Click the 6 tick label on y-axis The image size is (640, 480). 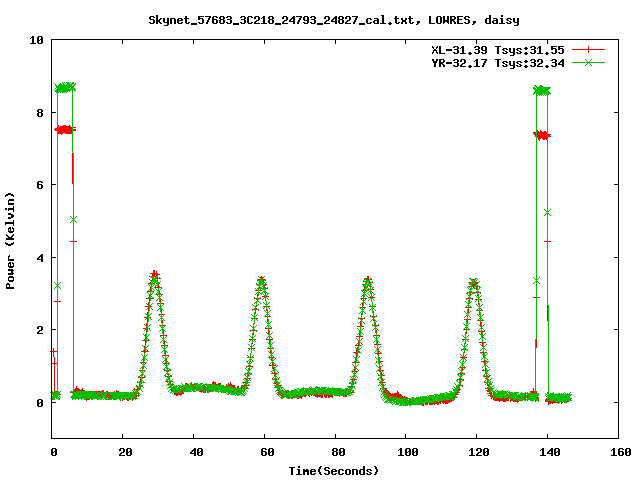point(40,185)
